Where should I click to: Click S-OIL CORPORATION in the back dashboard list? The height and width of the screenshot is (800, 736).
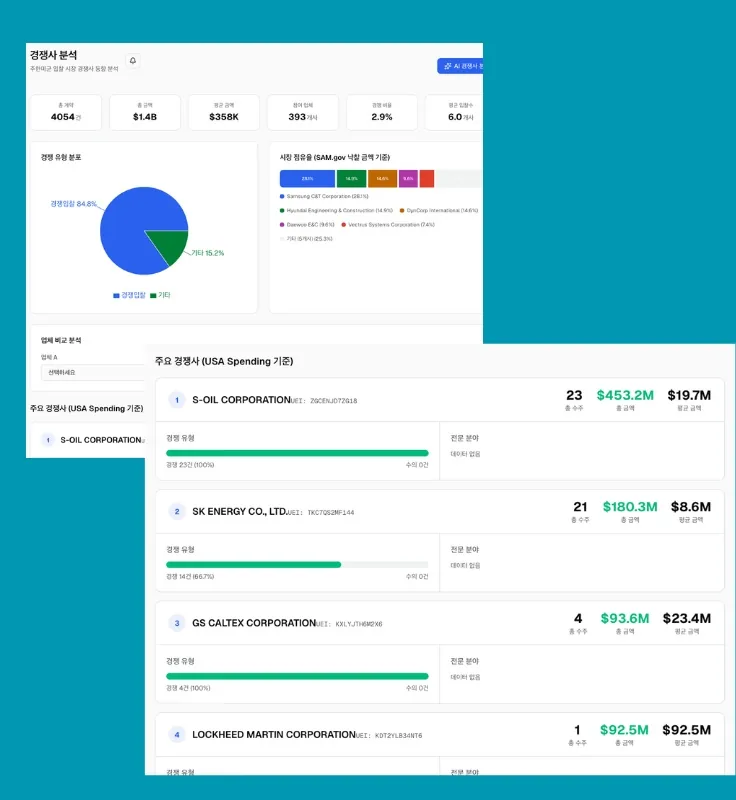tap(101, 440)
